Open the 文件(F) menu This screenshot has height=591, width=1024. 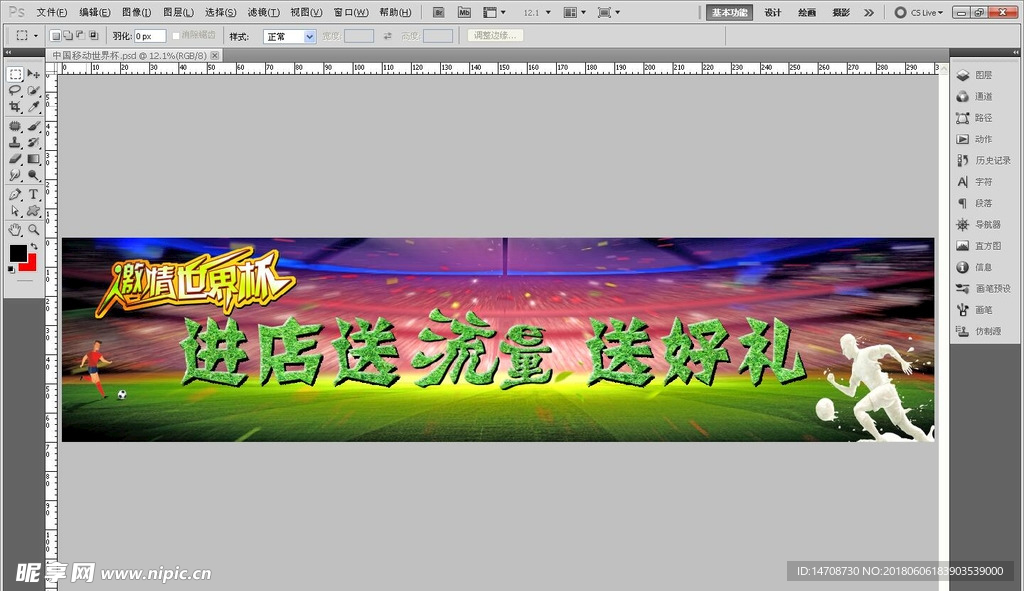click(52, 12)
